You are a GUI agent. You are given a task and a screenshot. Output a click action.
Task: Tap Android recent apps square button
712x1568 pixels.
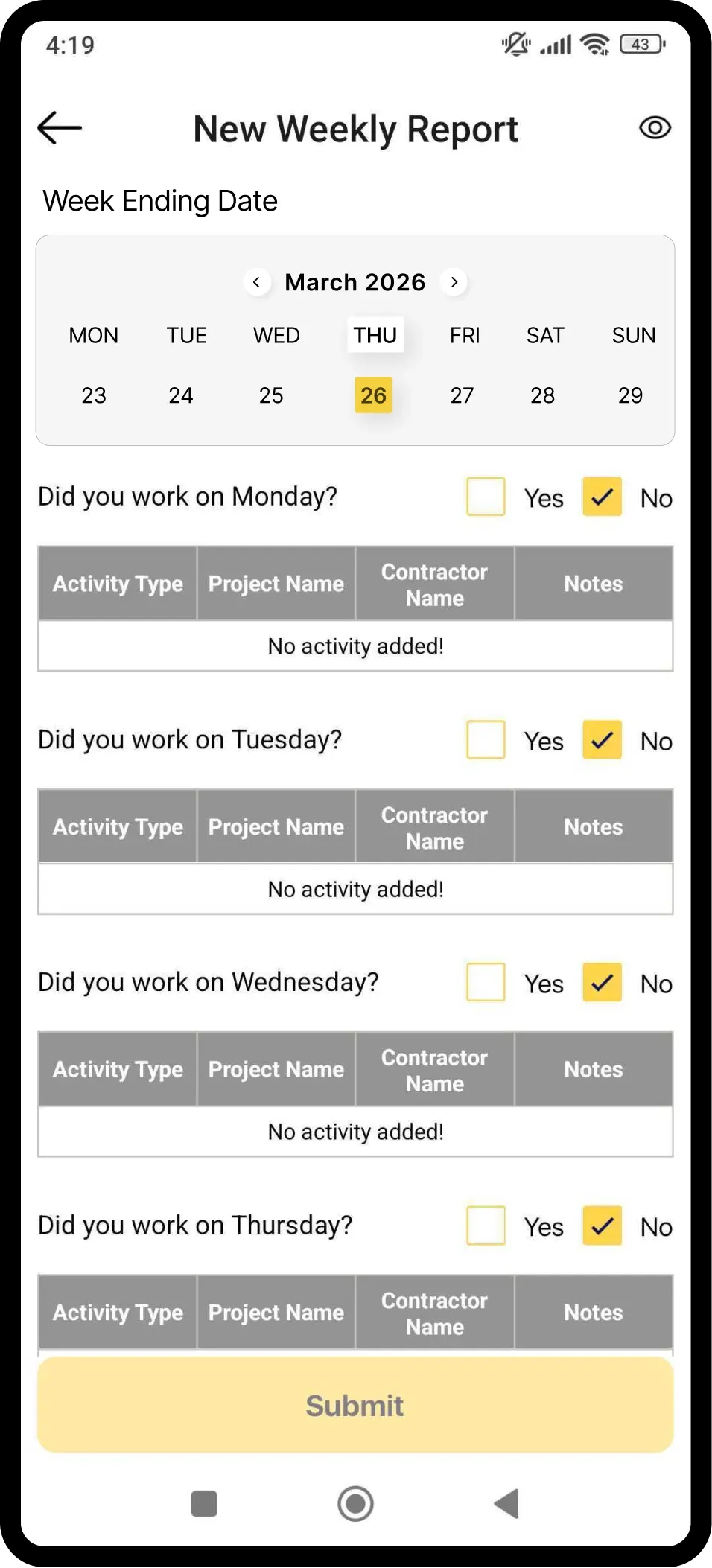click(204, 1503)
